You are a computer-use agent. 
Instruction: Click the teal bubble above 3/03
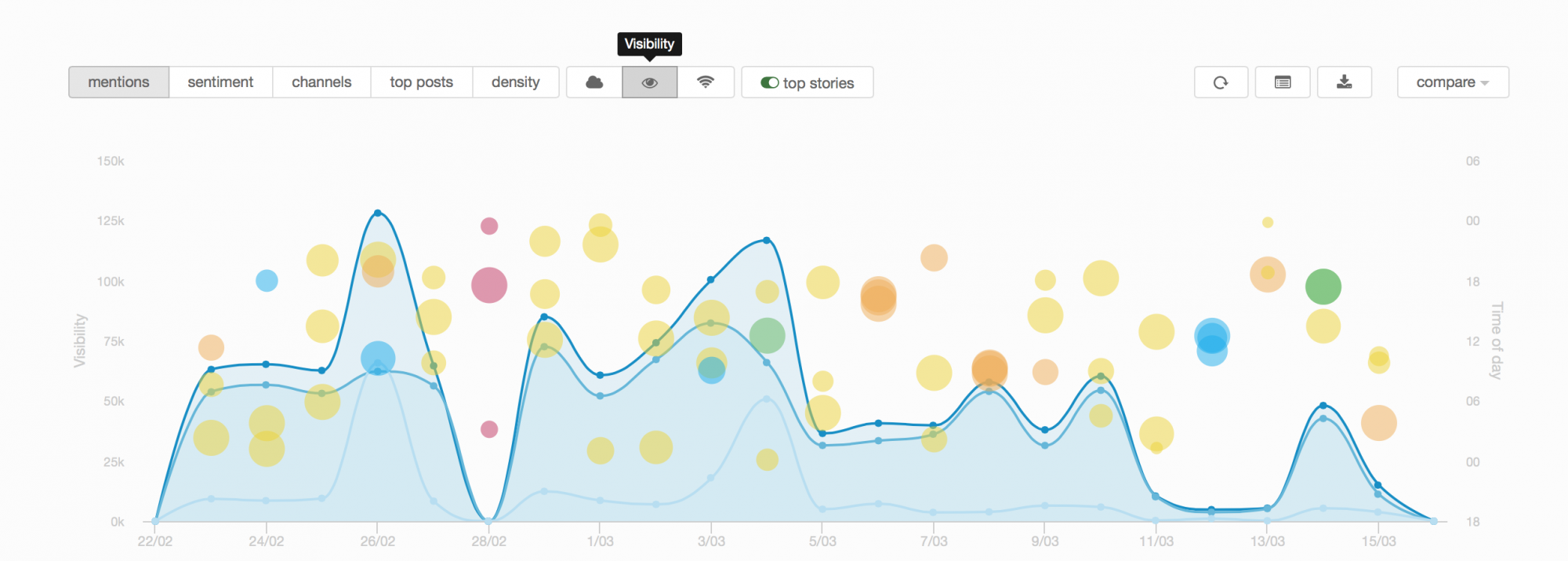712,370
